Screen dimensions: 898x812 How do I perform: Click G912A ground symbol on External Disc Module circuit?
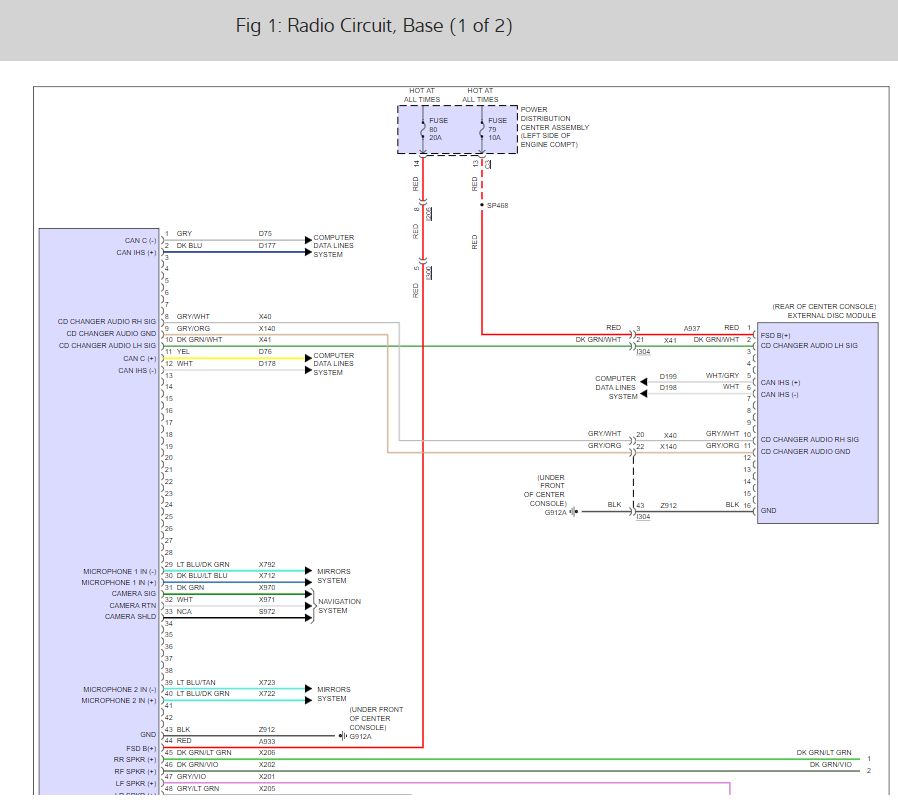[573, 512]
